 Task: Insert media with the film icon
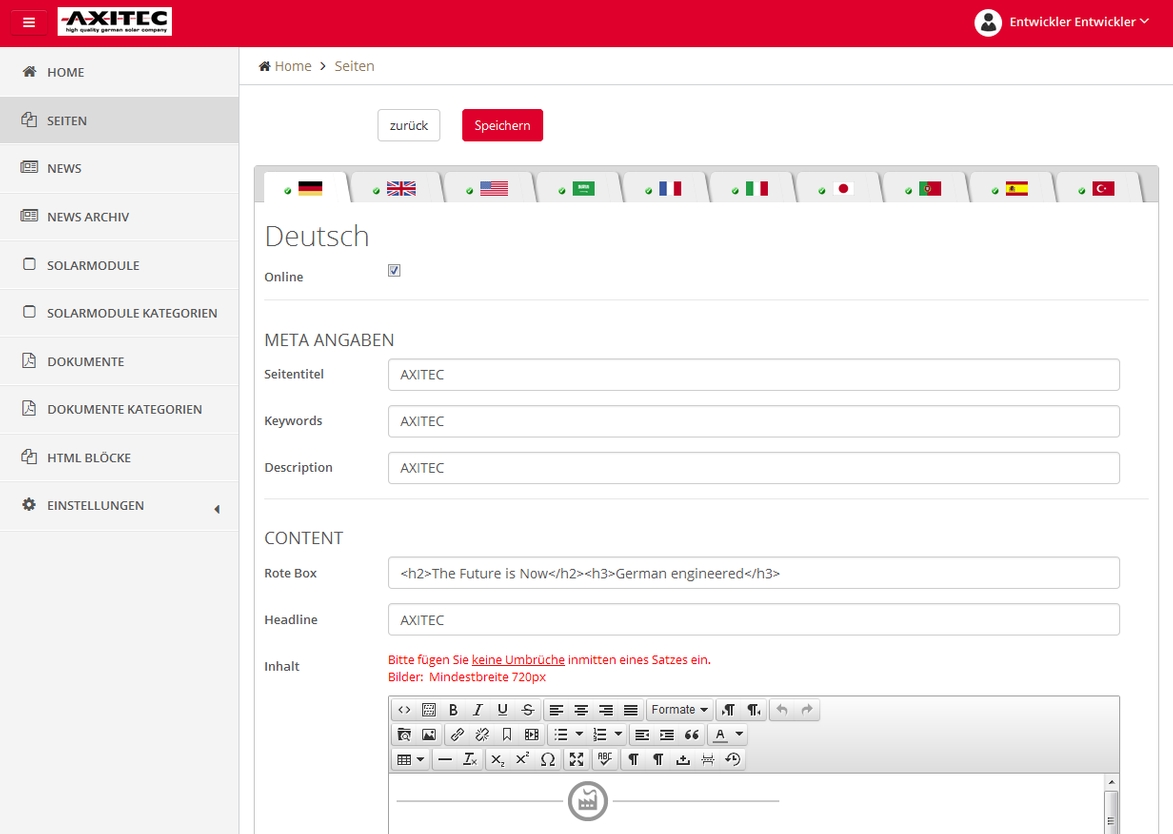coord(531,735)
